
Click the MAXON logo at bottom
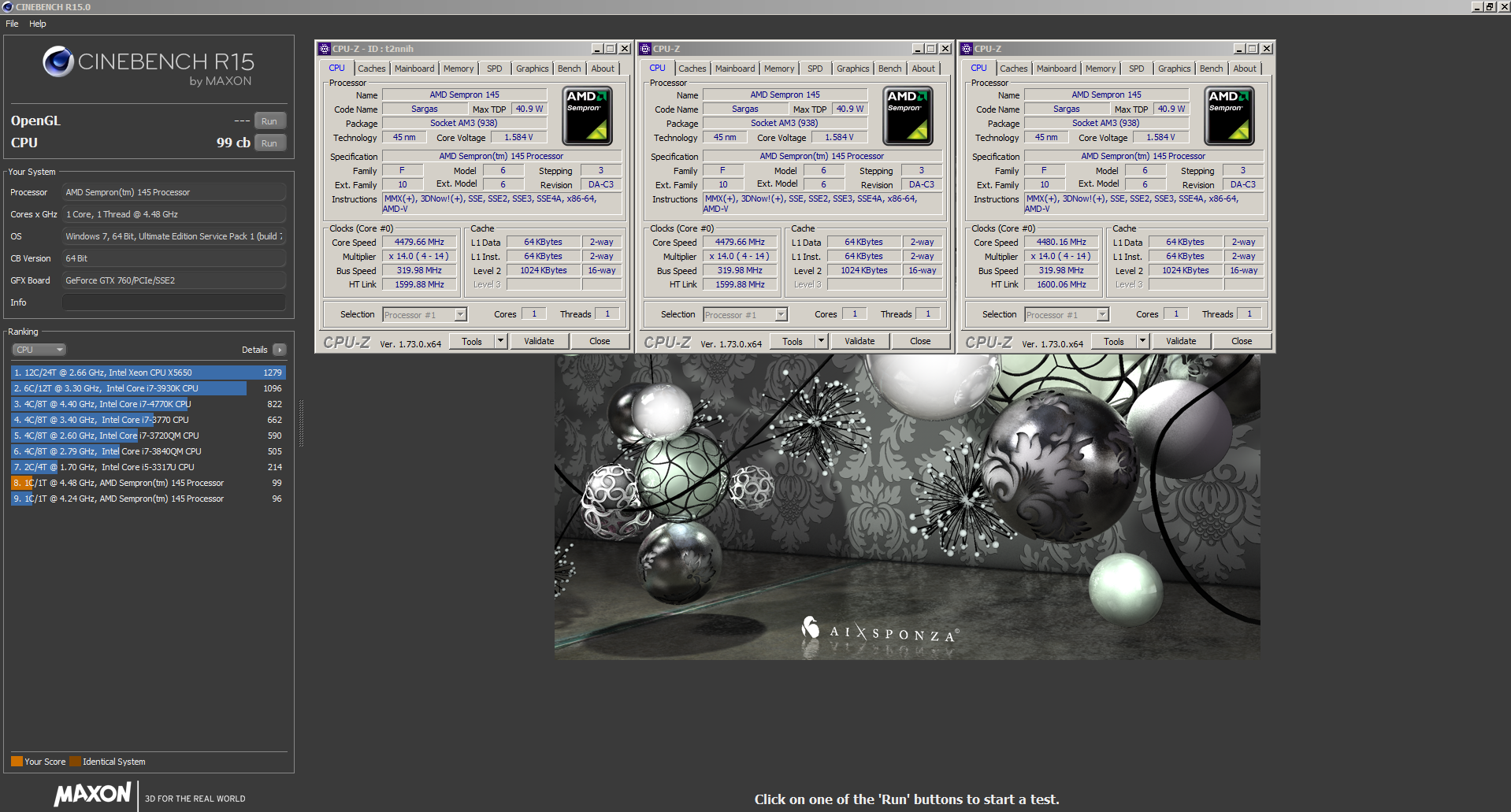pyautogui.click(x=93, y=794)
